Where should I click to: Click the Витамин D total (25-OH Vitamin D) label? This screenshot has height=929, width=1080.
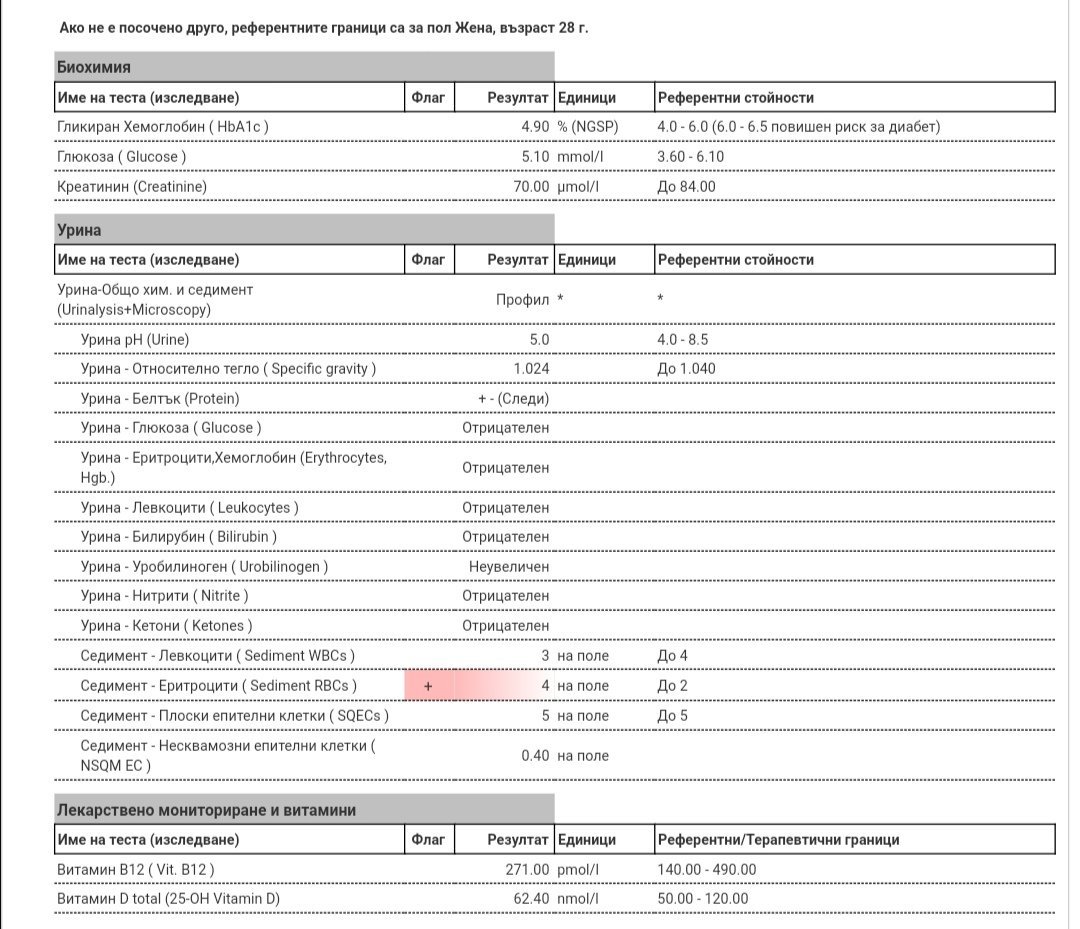[x=168, y=900]
